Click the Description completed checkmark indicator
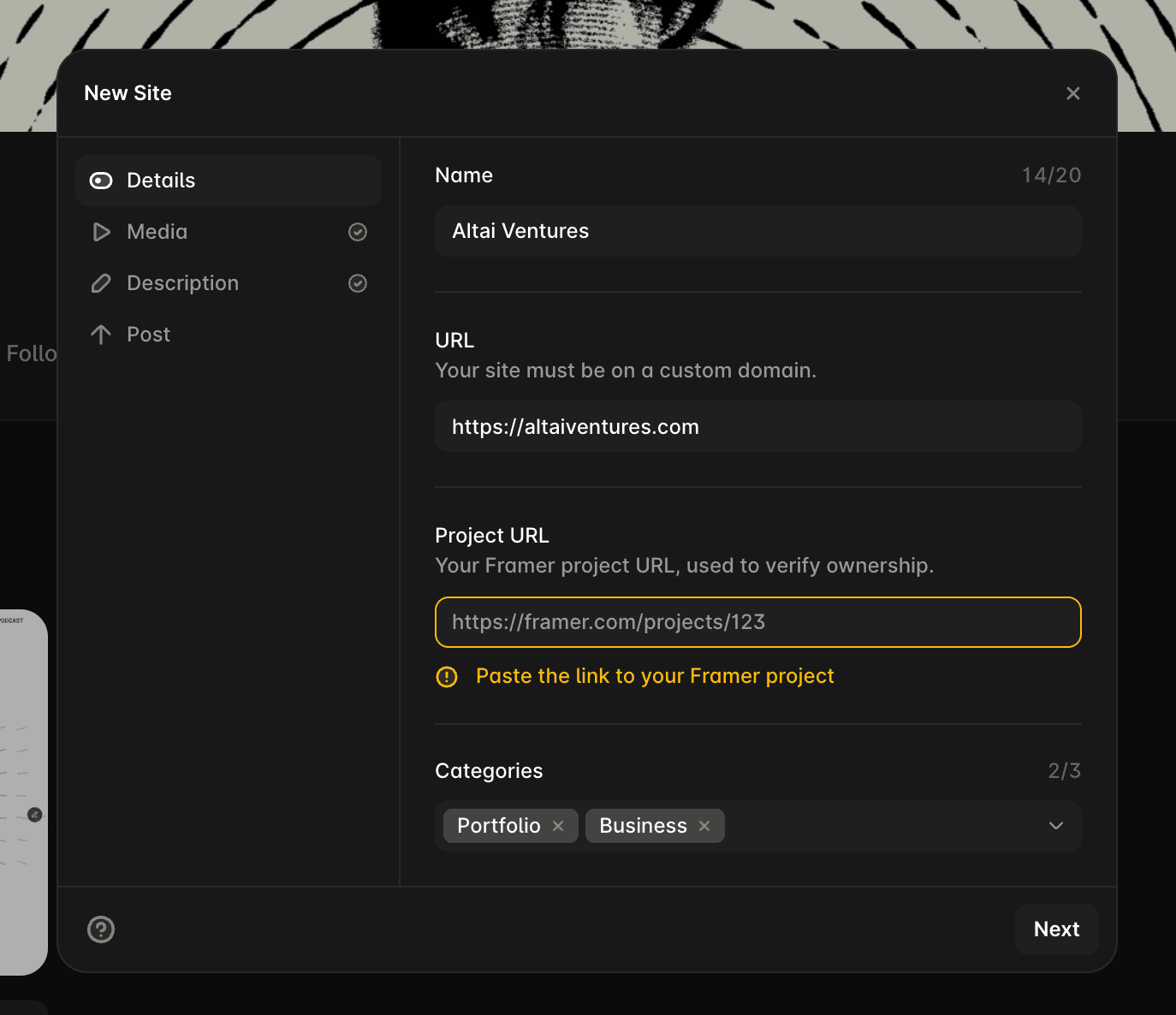Image resolution: width=1176 pixels, height=1015 pixels. pyautogui.click(x=358, y=283)
